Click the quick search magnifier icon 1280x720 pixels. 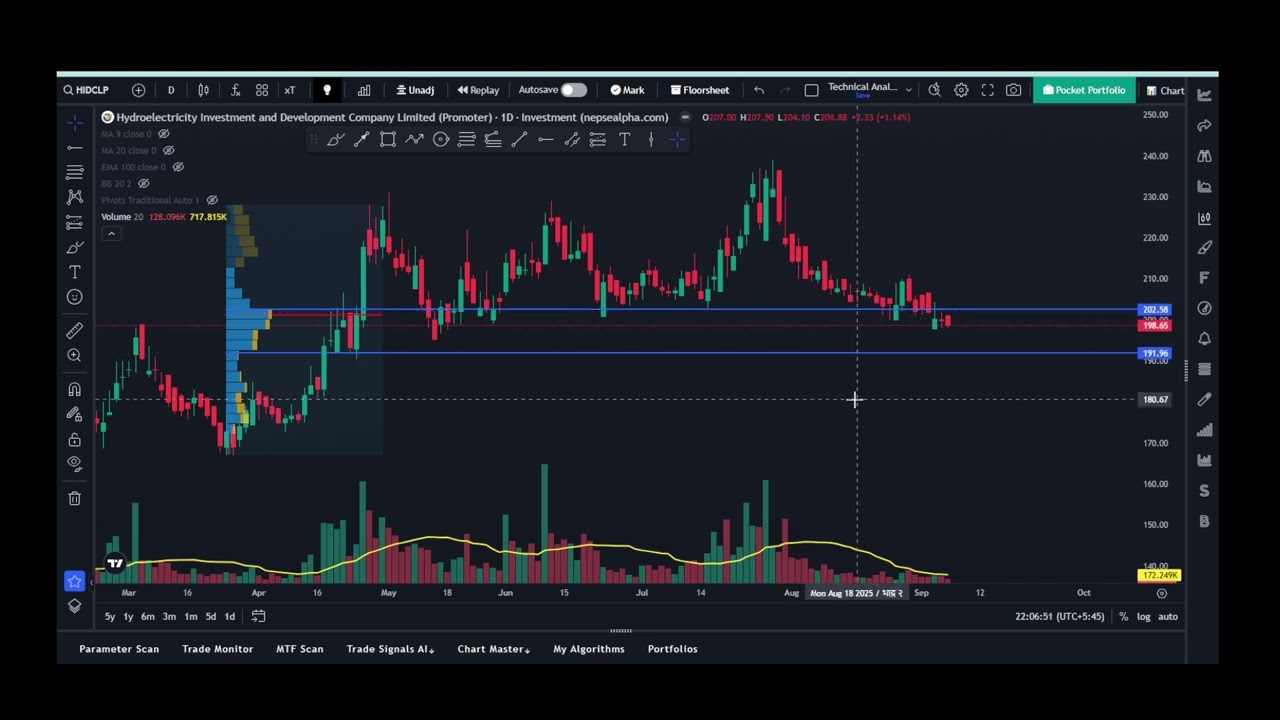(x=934, y=90)
